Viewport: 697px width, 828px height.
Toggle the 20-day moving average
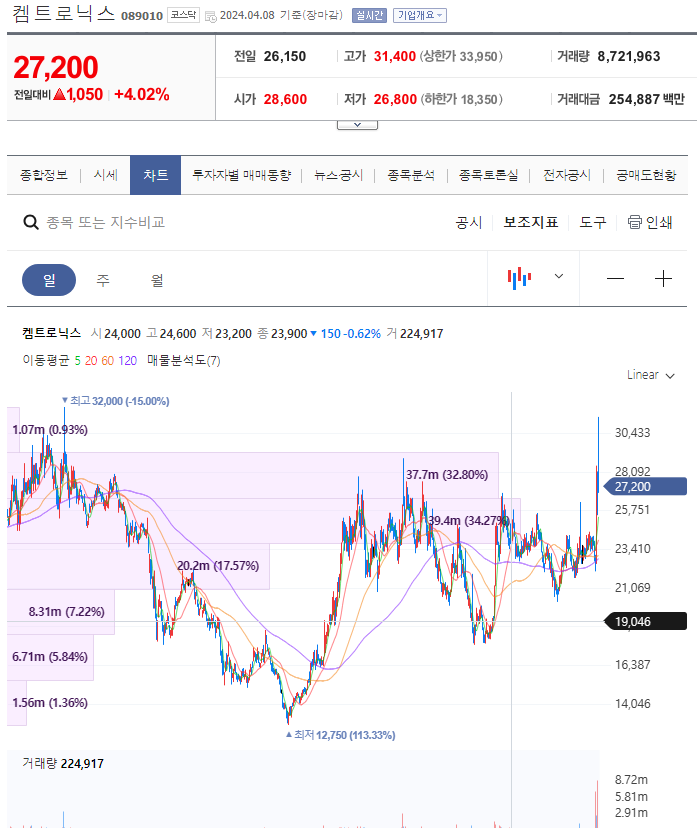pos(91,361)
